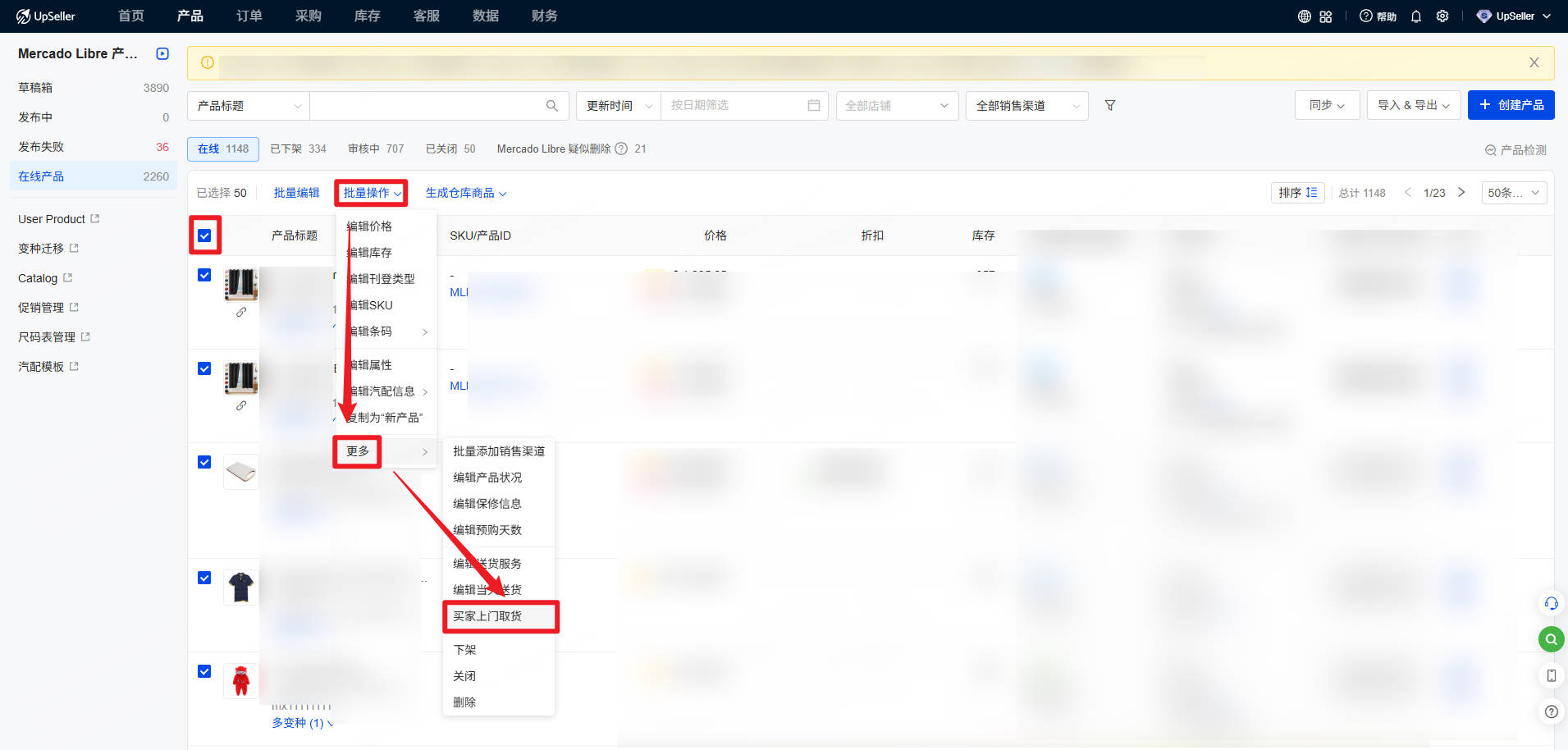
Task: Switch to the 已下架 tab
Action: [x=298, y=149]
